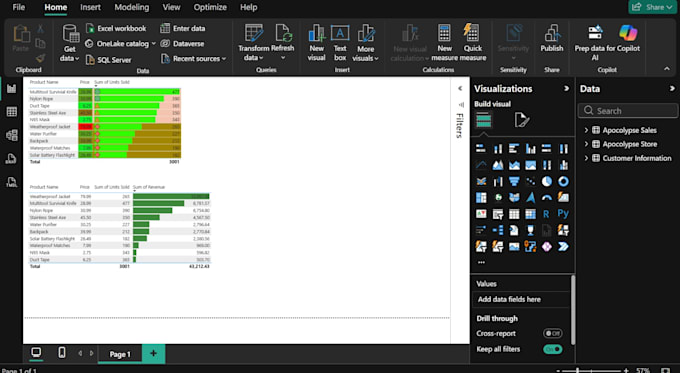Pick the Ribbon chart visual
The height and width of the screenshot is (373, 680).
coord(481,181)
